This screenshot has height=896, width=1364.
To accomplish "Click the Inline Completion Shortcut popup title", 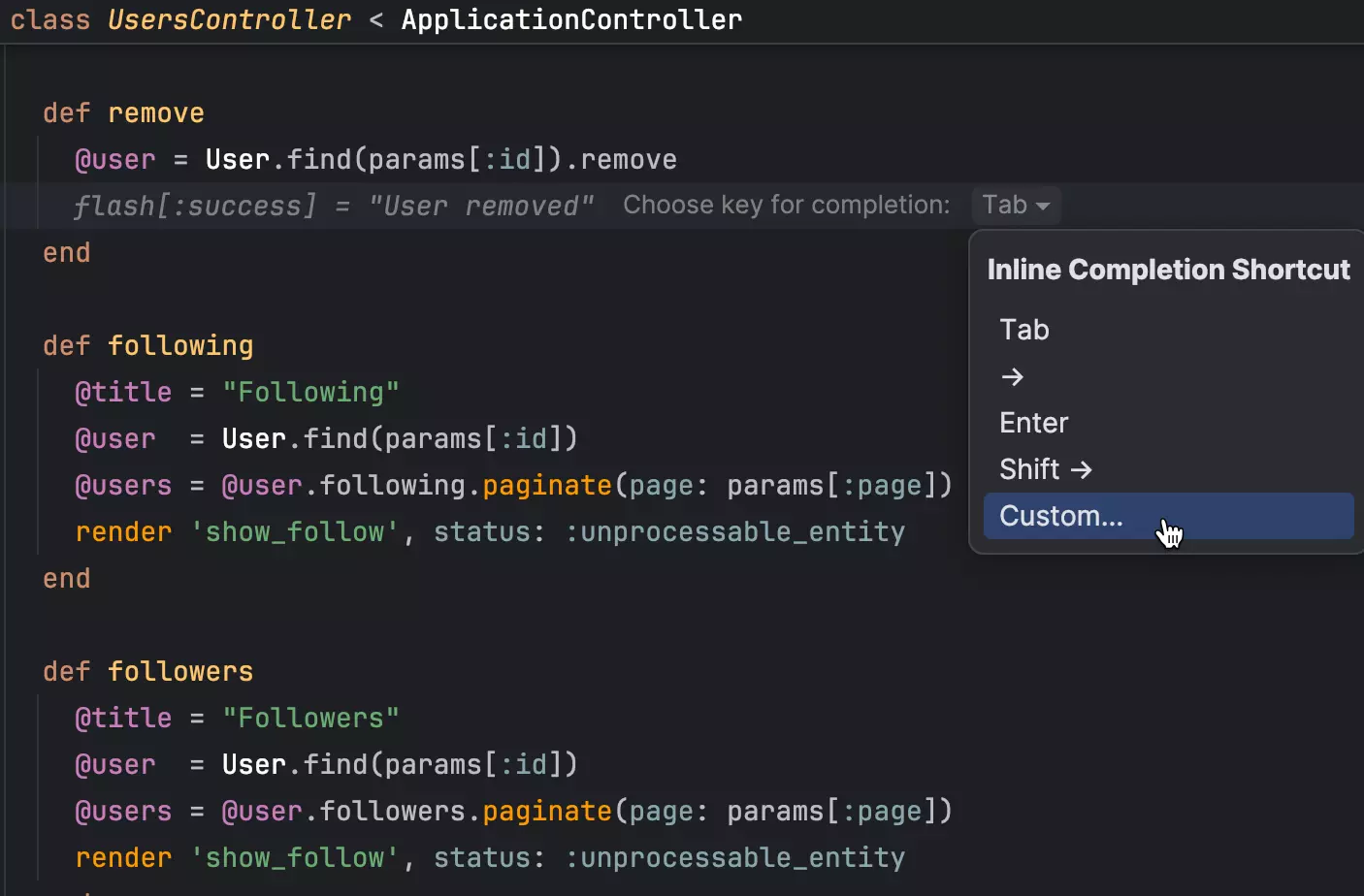I will (1168, 270).
